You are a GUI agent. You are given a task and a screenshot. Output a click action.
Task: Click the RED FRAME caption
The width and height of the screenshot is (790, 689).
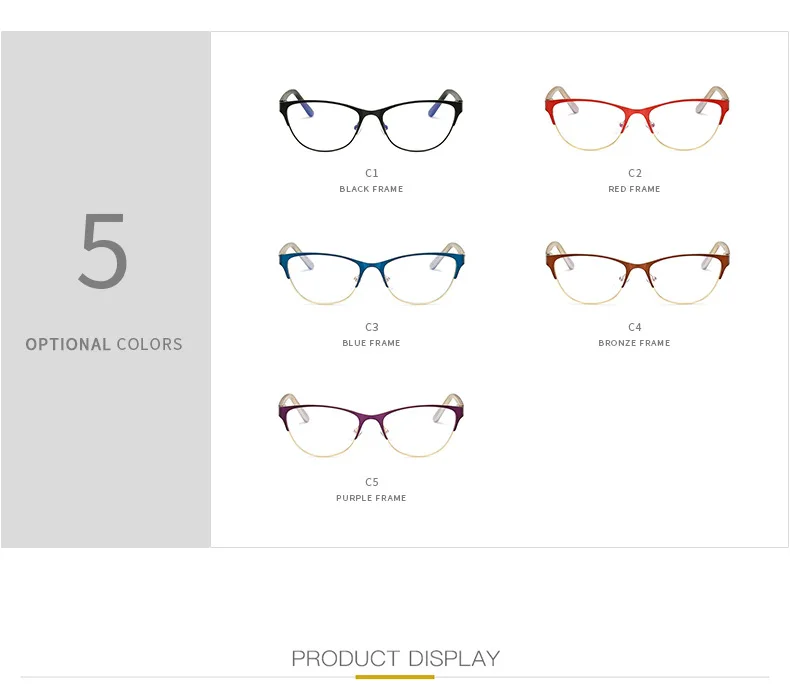pyautogui.click(x=634, y=189)
